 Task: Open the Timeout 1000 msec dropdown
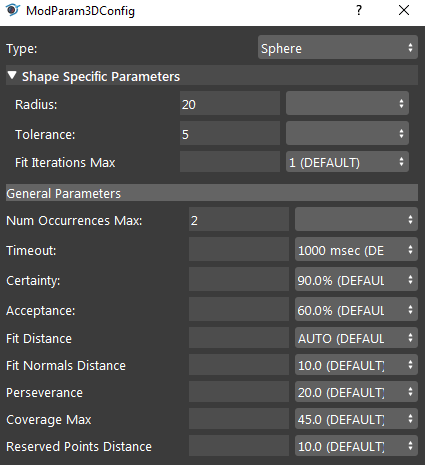[356, 249]
